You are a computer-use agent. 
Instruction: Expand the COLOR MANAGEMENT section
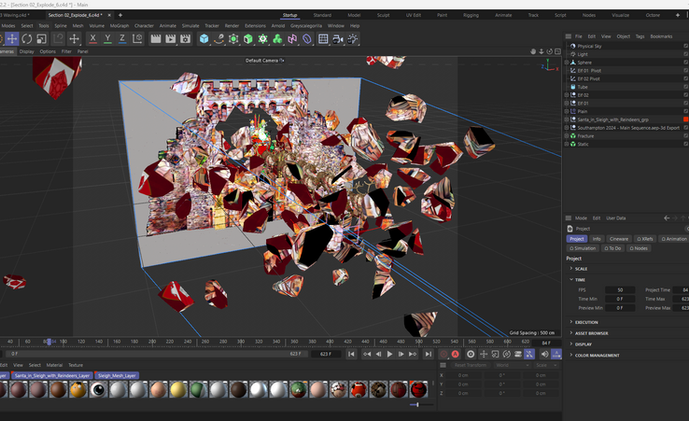(597, 355)
